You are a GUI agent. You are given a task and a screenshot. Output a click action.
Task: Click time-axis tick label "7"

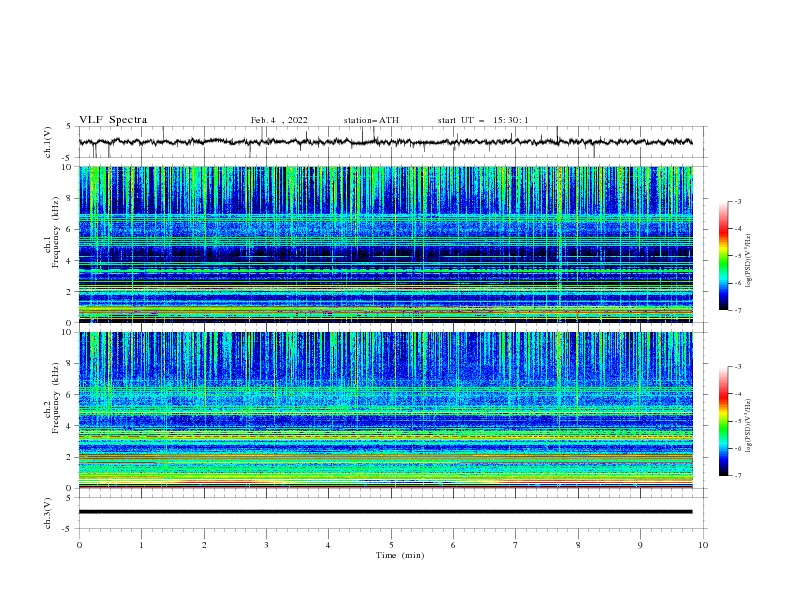[x=516, y=545]
